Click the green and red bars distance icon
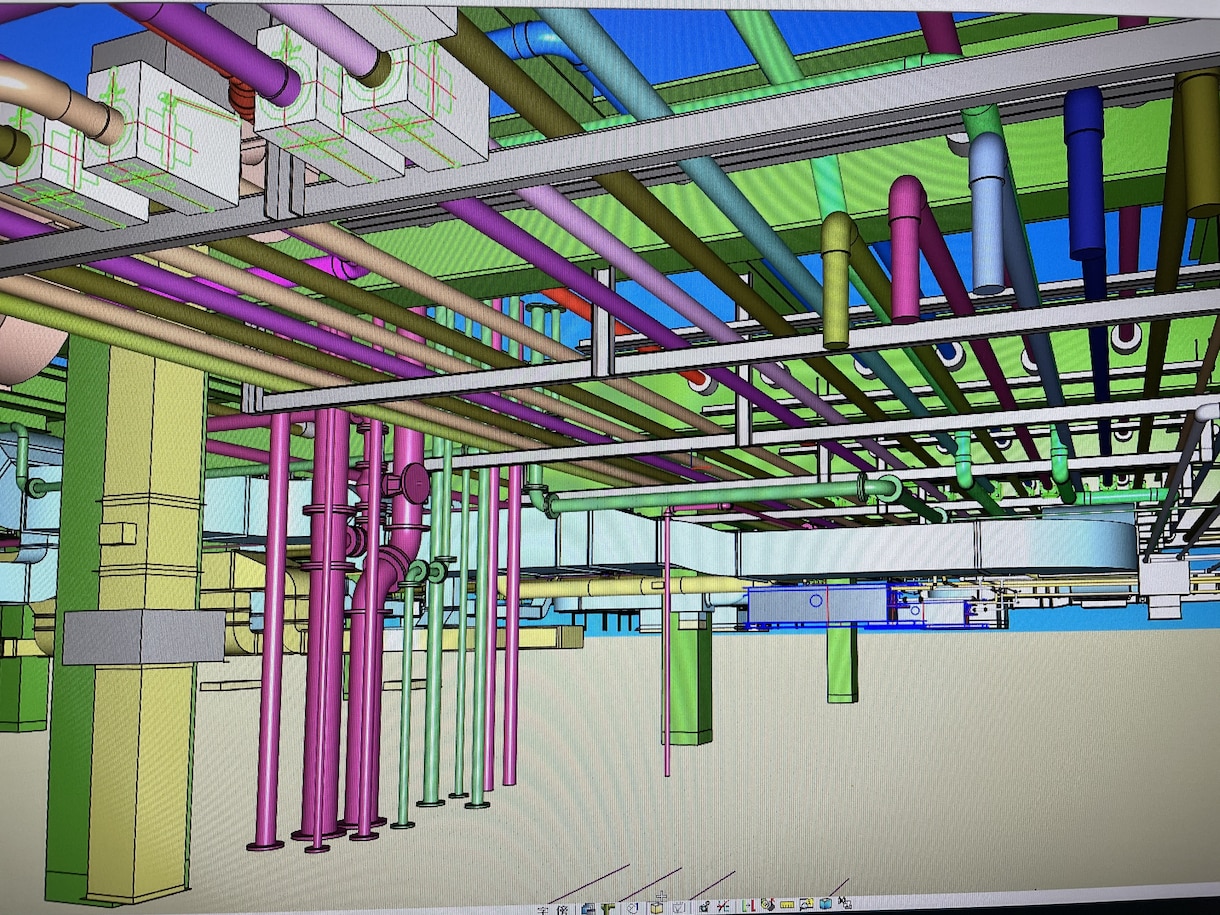The width and height of the screenshot is (1220, 915). click(748, 906)
